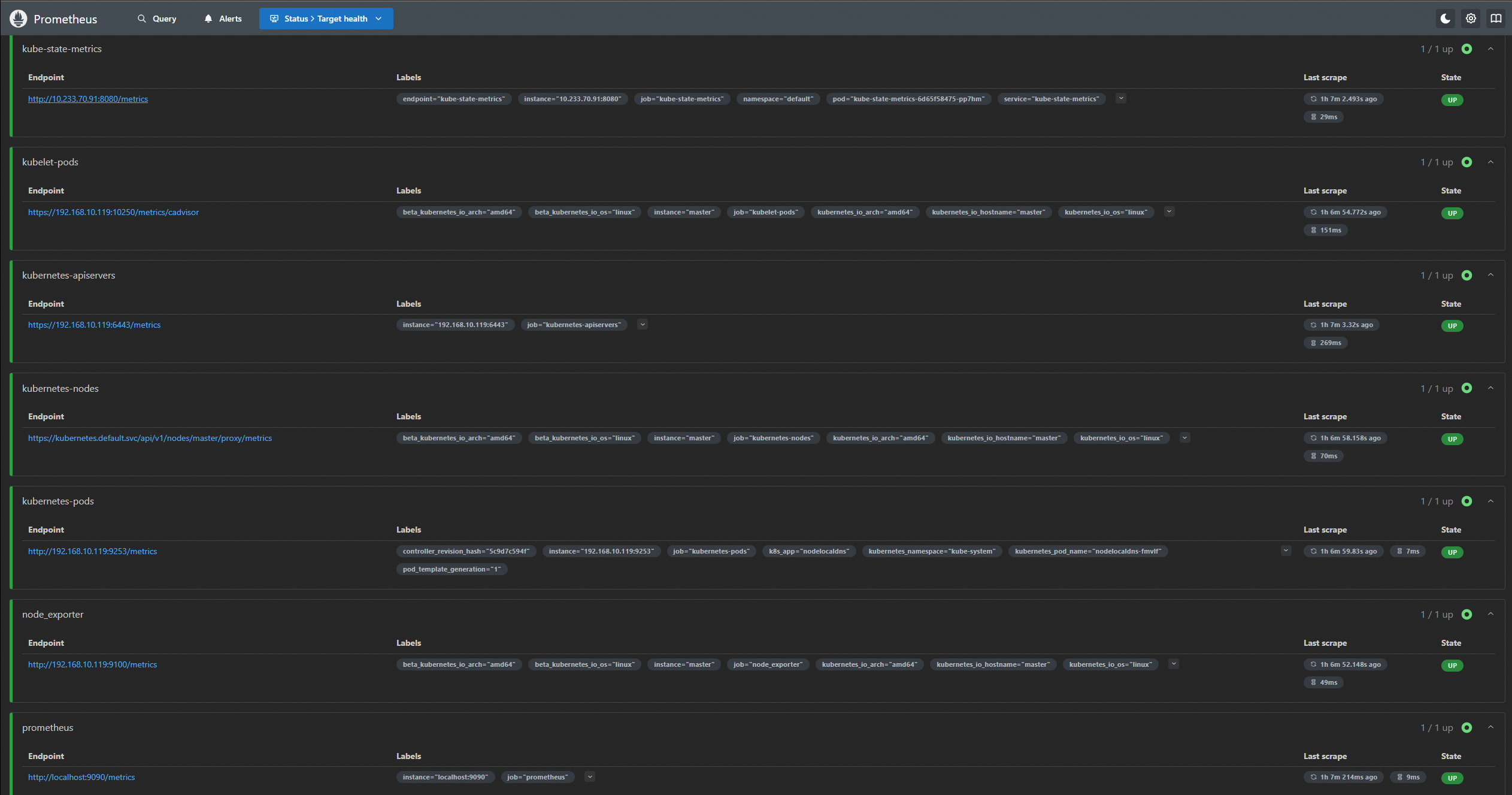1512x795 pixels.
Task: Click the Prometheus logo icon
Action: (x=19, y=19)
